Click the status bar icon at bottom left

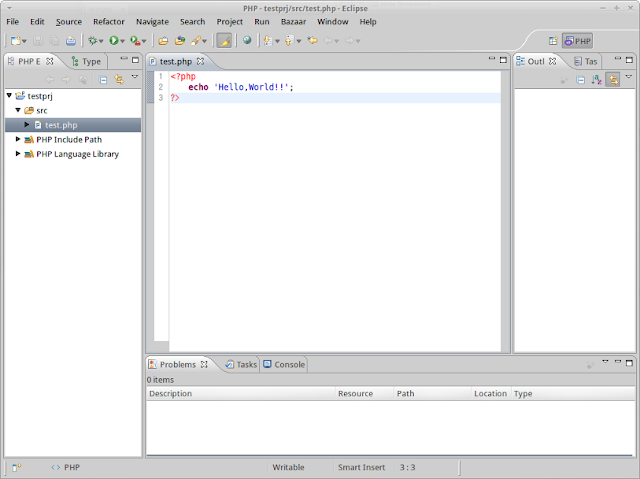pos(16,468)
